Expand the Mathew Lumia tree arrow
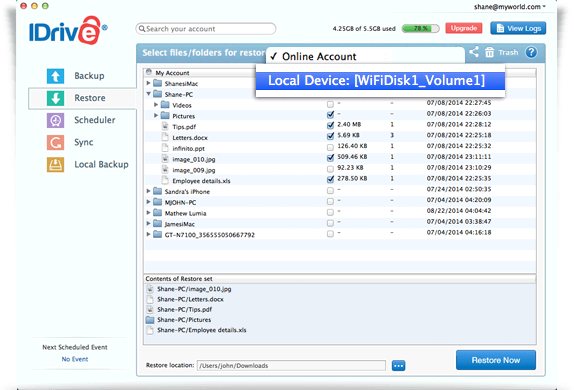Image resolution: width=574 pixels, height=390 pixels. (148, 212)
